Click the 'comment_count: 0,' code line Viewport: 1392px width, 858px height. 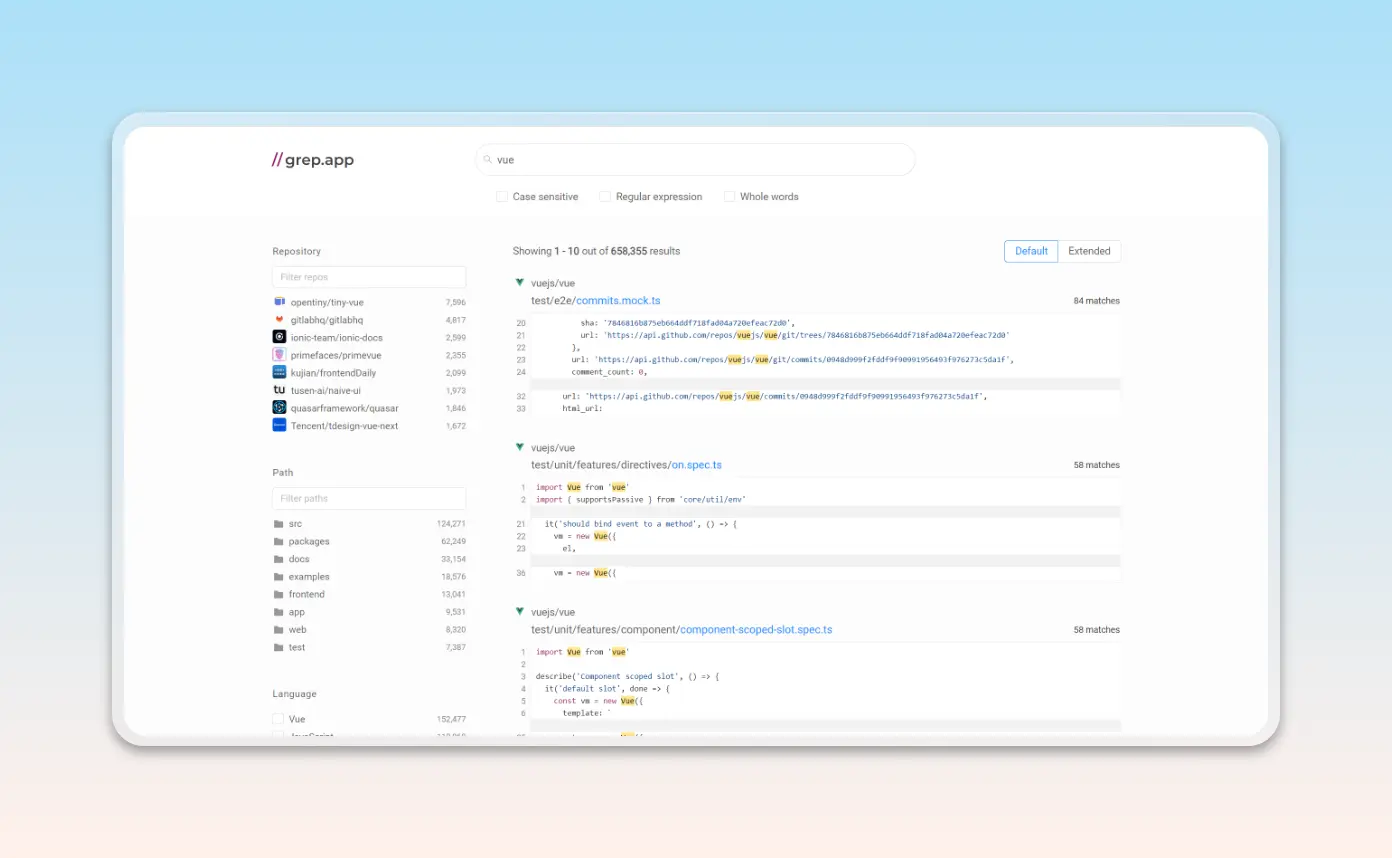click(609, 372)
